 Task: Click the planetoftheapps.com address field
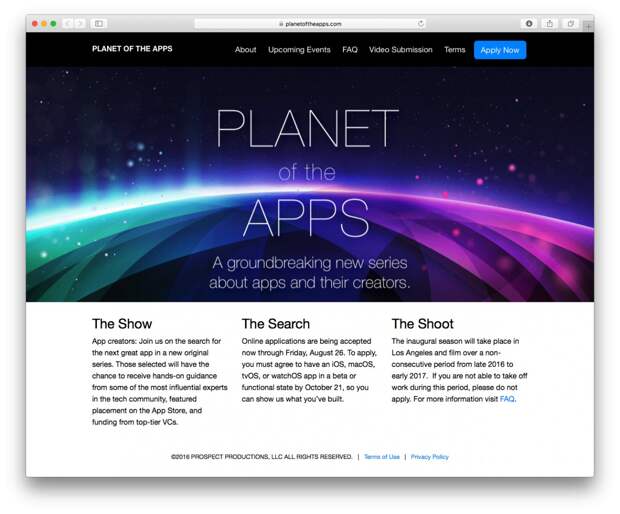pos(311,24)
